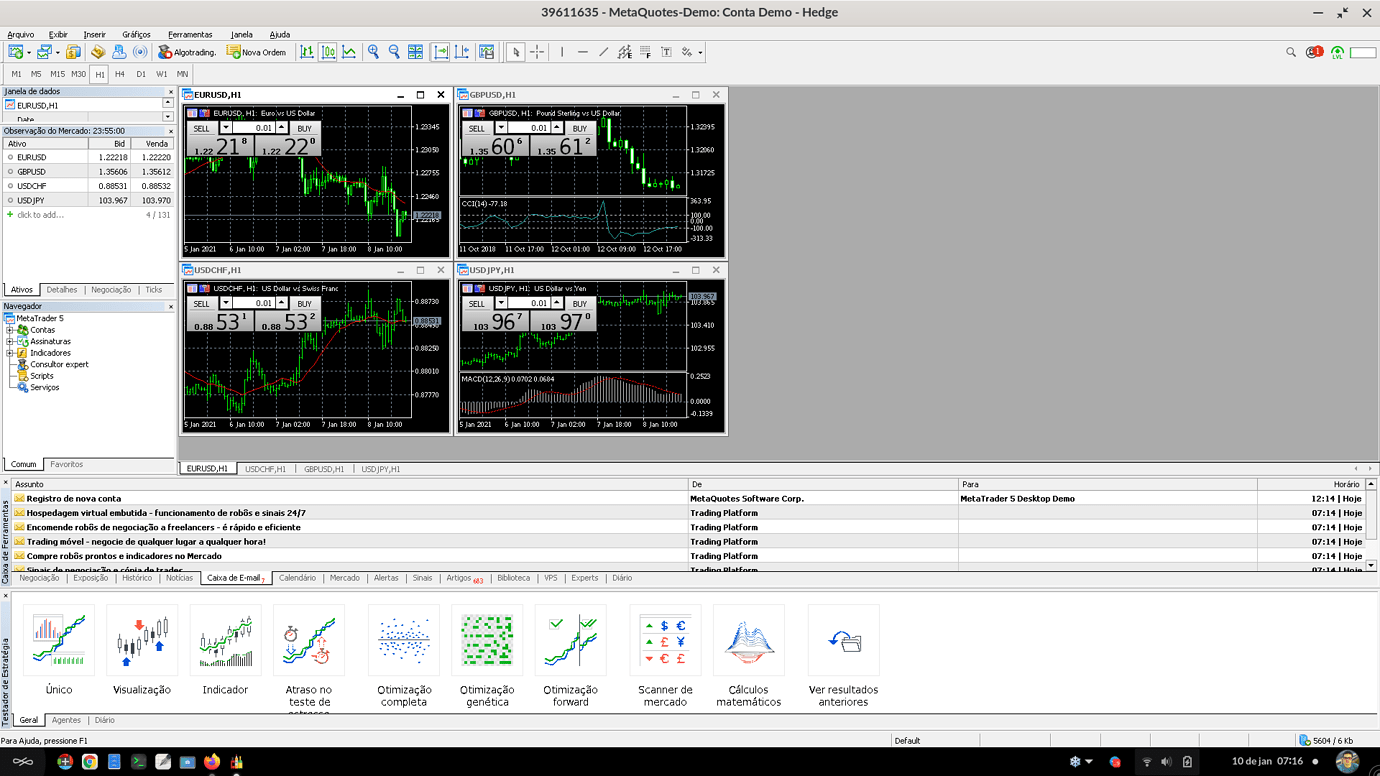
Task: Open EURUSD chart volume dropdown arrow
Action: pyautogui.click(x=226, y=128)
